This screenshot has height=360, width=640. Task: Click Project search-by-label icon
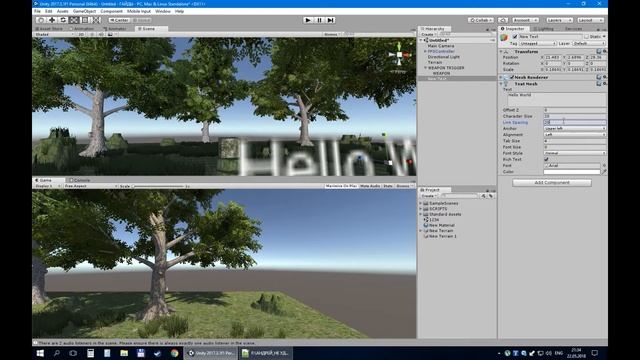[x=491, y=196]
